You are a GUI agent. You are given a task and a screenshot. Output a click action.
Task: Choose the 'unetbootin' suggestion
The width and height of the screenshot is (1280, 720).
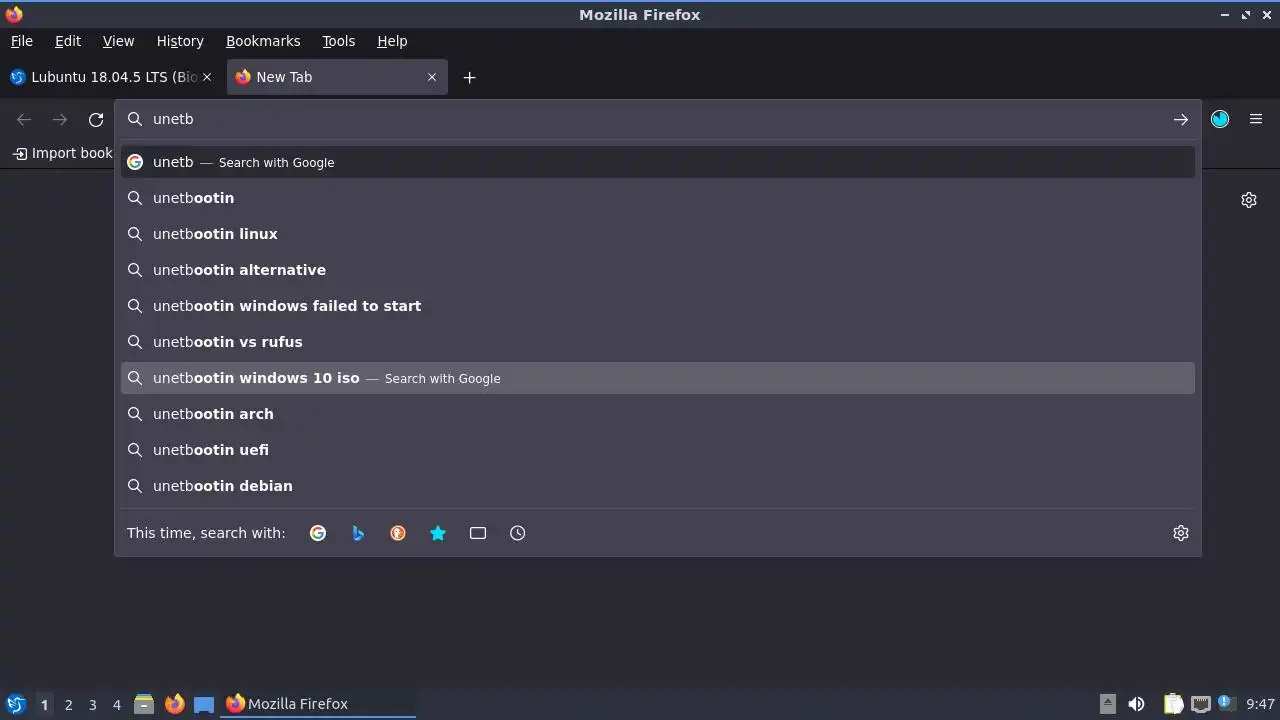[658, 198]
